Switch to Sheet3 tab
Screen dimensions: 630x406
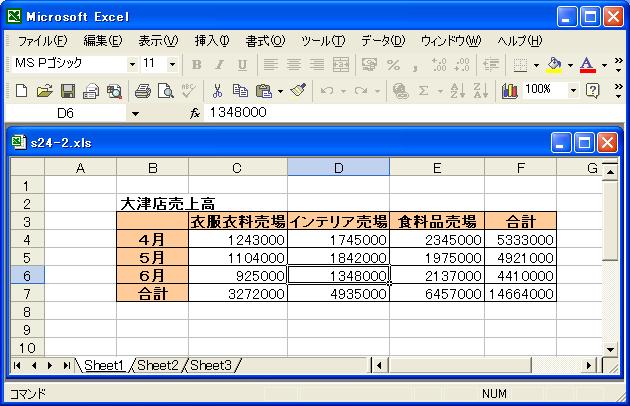pos(211,365)
